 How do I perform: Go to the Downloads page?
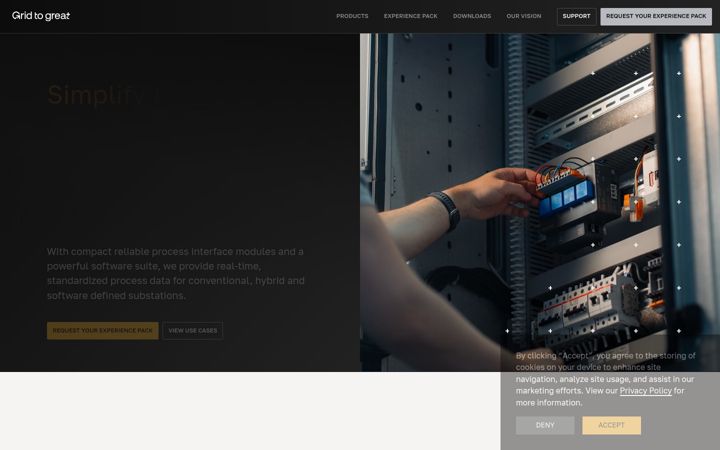click(472, 16)
